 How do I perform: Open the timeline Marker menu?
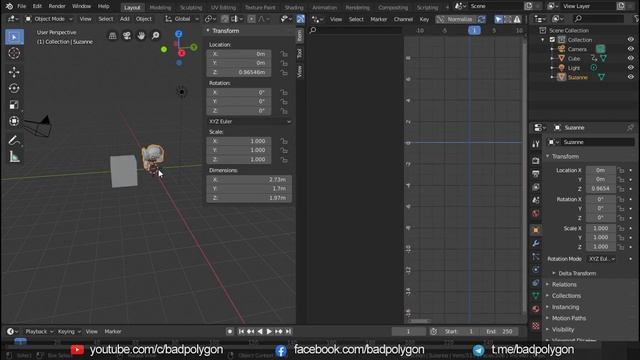pyautogui.click(x=113, y=331)
